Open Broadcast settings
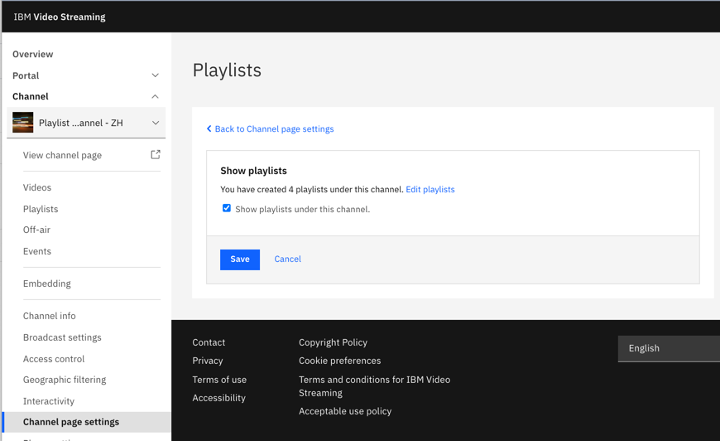Image resolution: width=720 pixels, height=442 pixels. click(x=62, y=337)
